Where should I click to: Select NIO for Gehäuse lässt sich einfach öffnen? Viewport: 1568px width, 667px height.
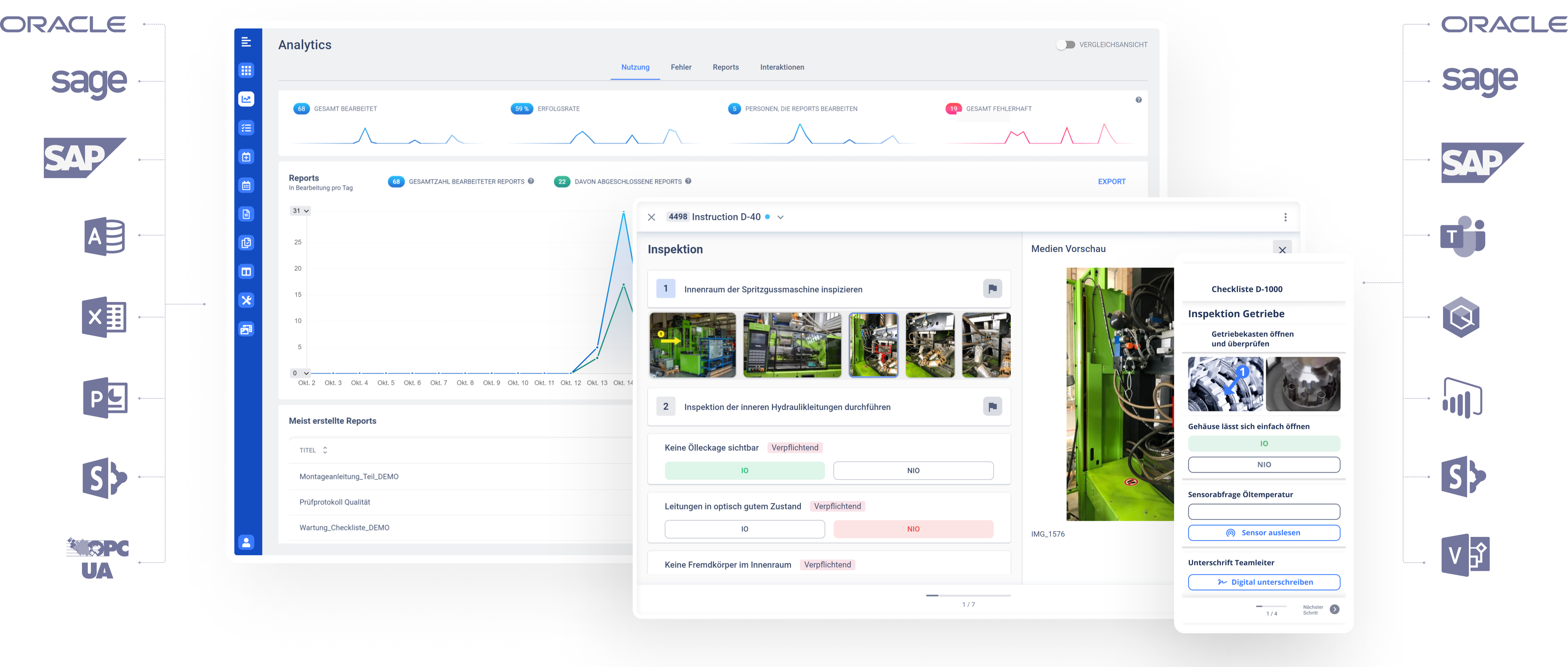tap(1264, 464)
